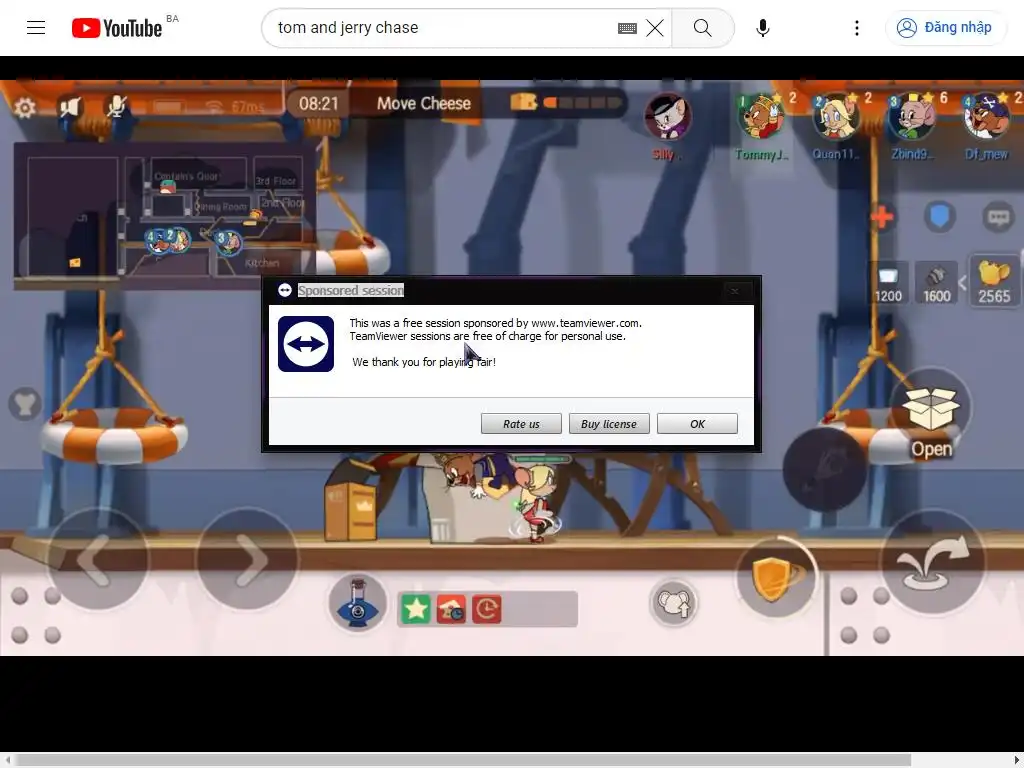Click the in-game minimap
The width and height of the screenshot is (1024, 768).
[x=163, y=214]
